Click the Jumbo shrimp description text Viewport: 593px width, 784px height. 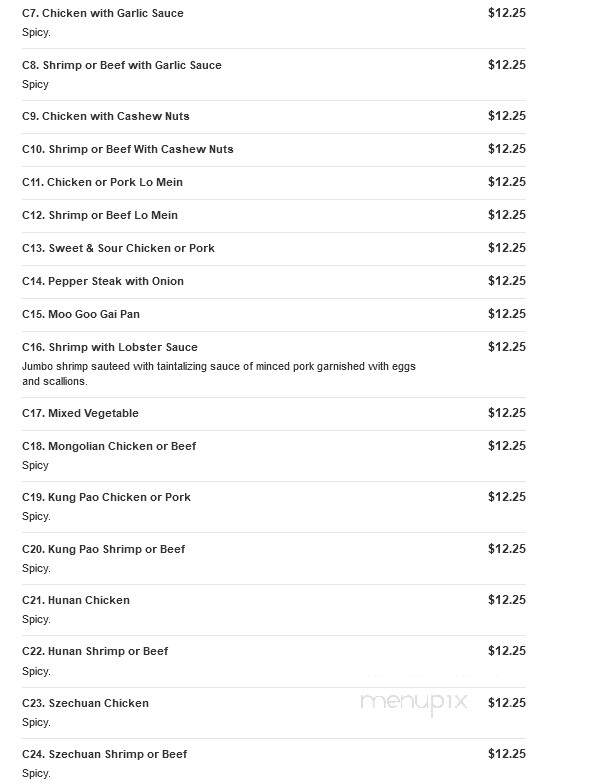(218, 374)
